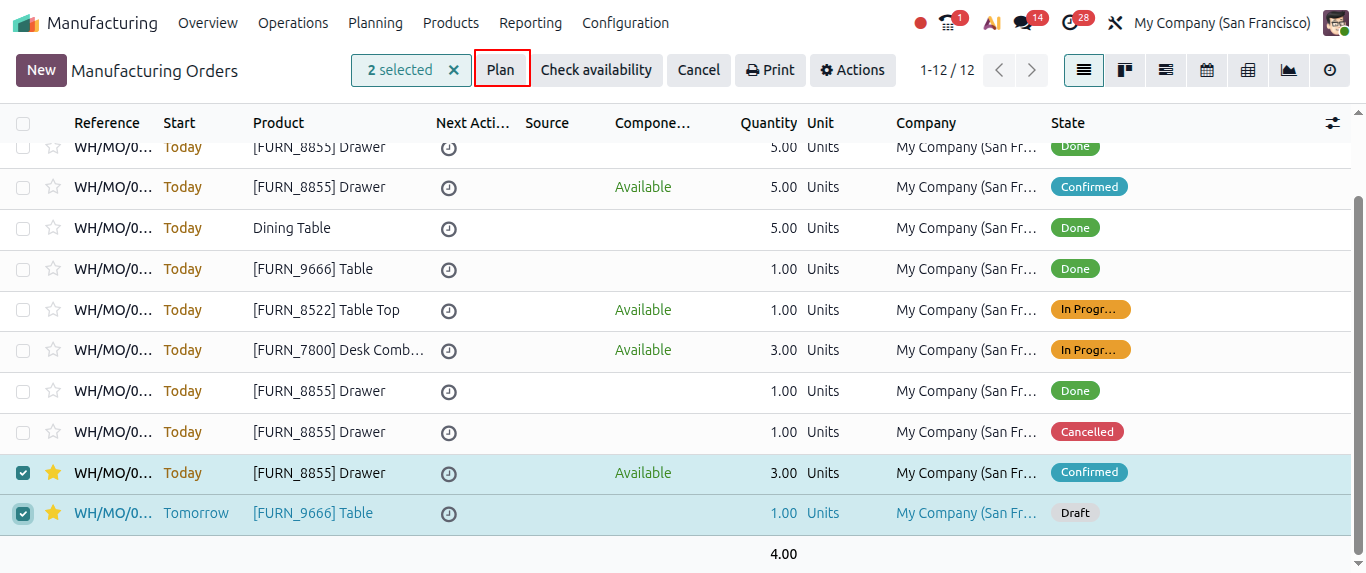1366x573 pixels.
Task: Select the Desk Combination row checkbox
Action: 23,351
